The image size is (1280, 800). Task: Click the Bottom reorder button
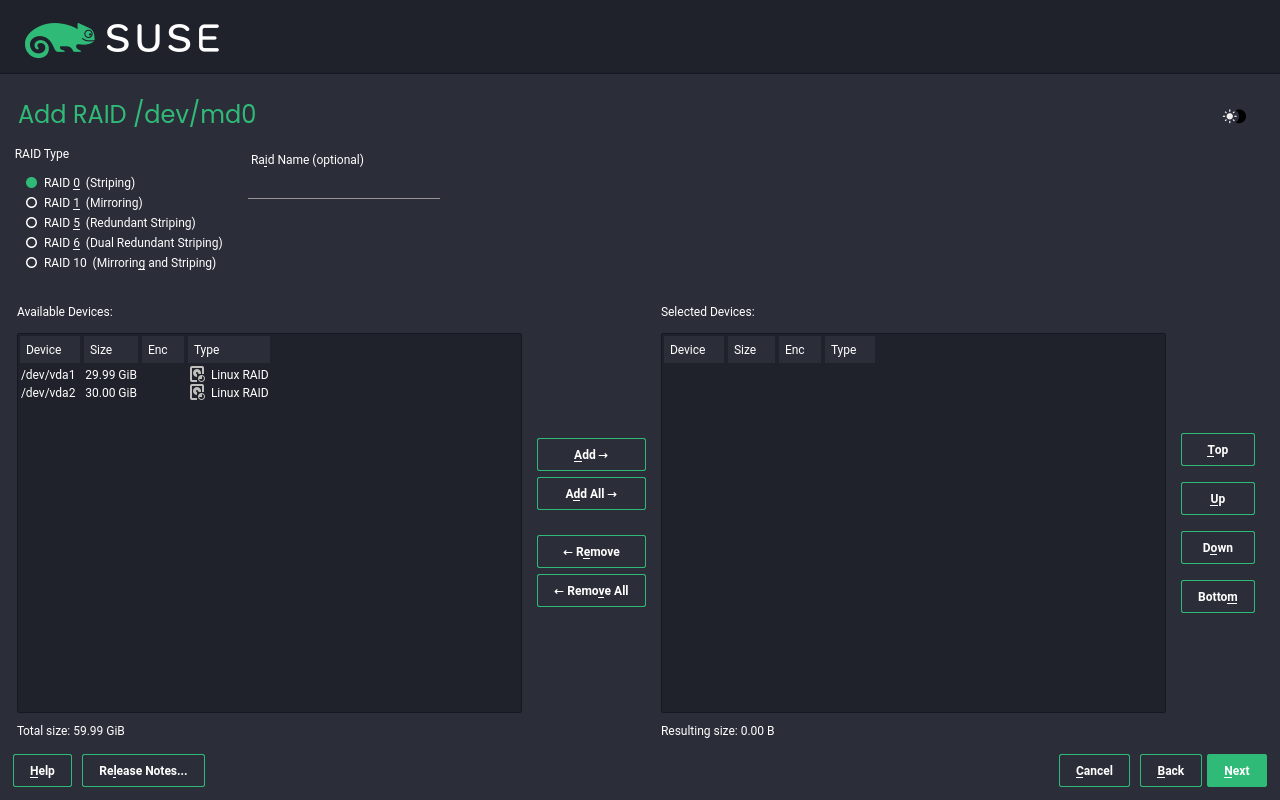1217,597
